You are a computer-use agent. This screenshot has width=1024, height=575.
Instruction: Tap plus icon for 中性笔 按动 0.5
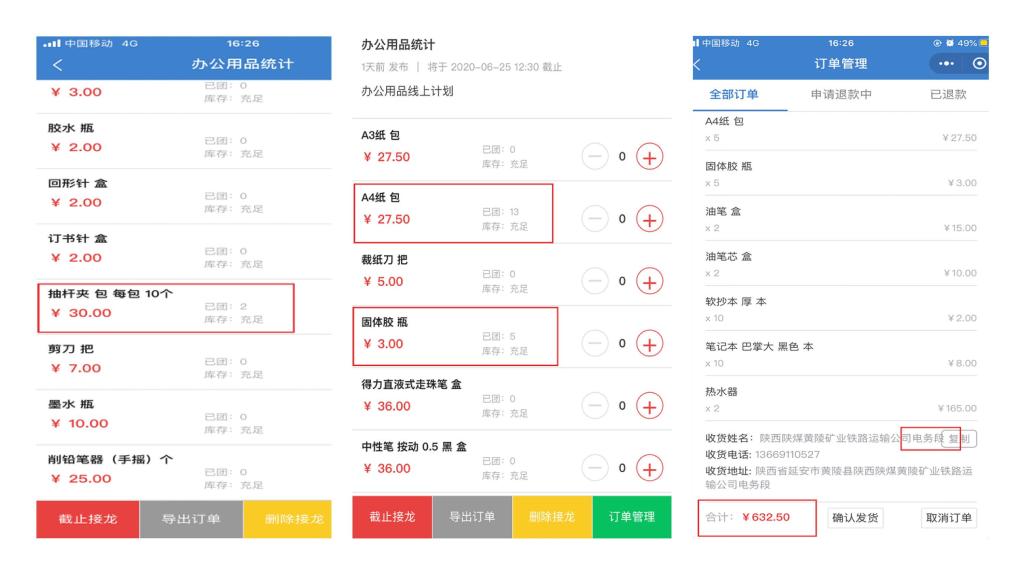coord(650,467)
